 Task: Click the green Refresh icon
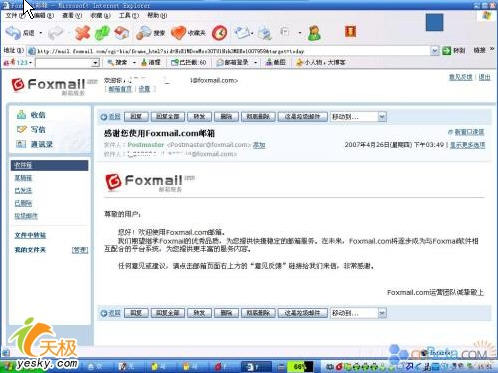tap(102, 33)
